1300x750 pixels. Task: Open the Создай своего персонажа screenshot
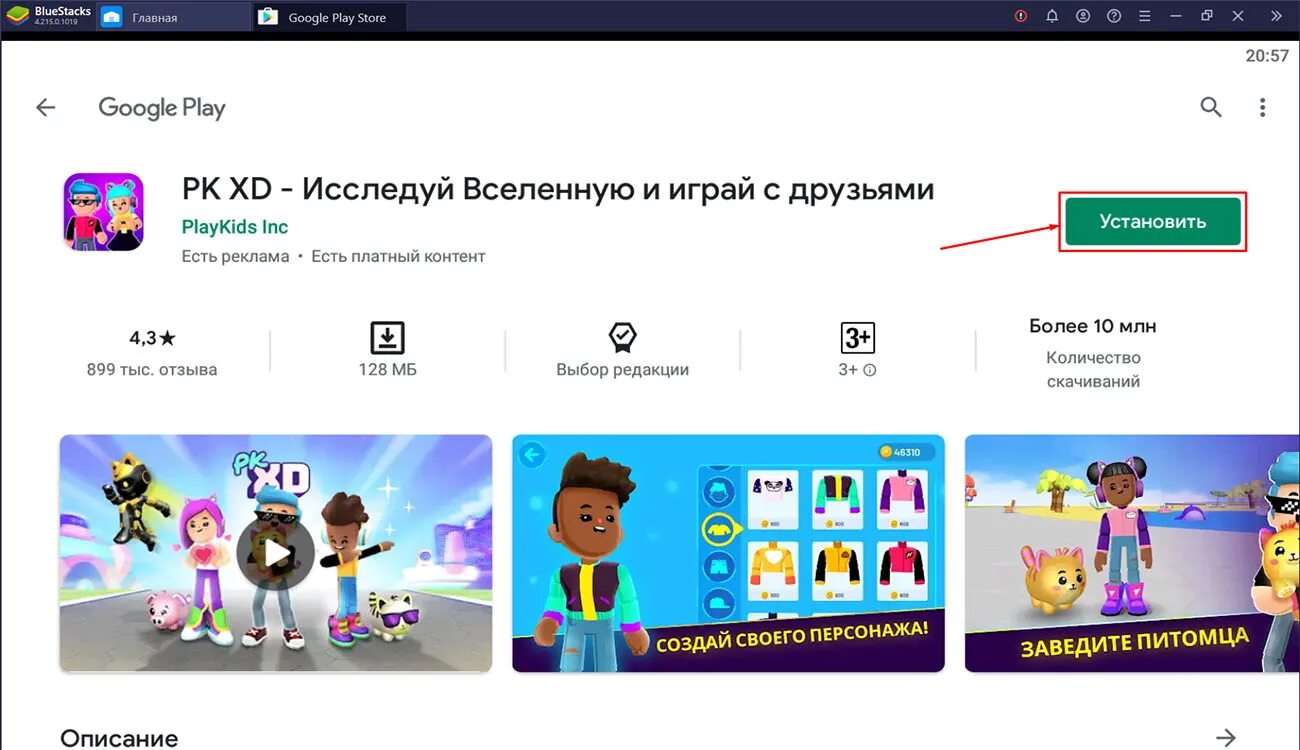tap(728, 553)
